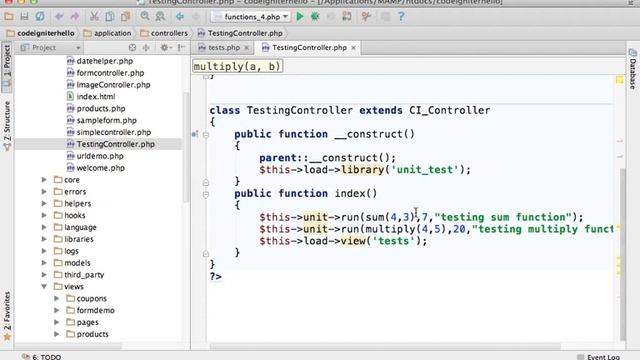Open the Event Log
This screenshot has width=640, height=360.
599,357
